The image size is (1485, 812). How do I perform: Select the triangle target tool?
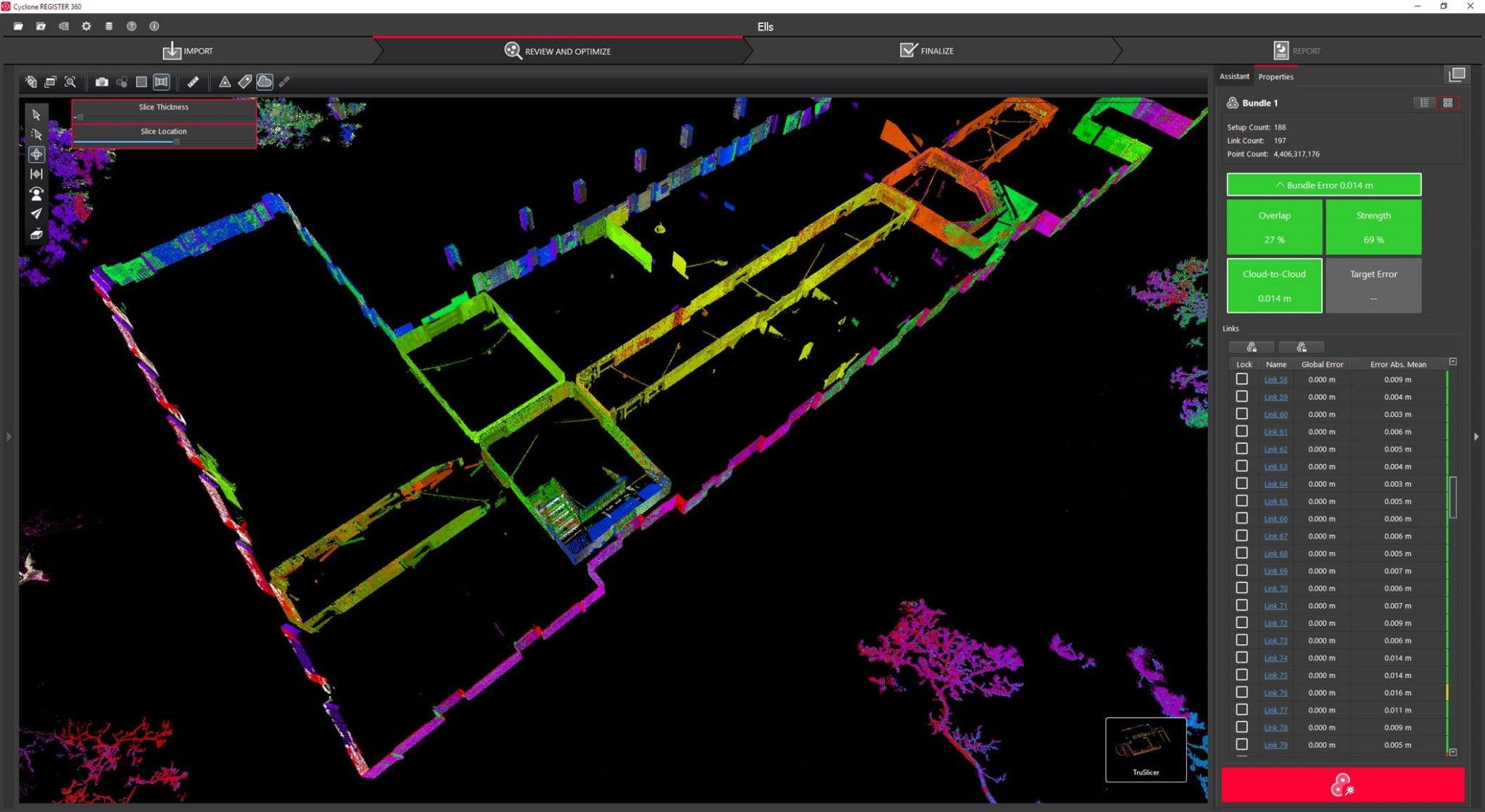pos(225,82)
